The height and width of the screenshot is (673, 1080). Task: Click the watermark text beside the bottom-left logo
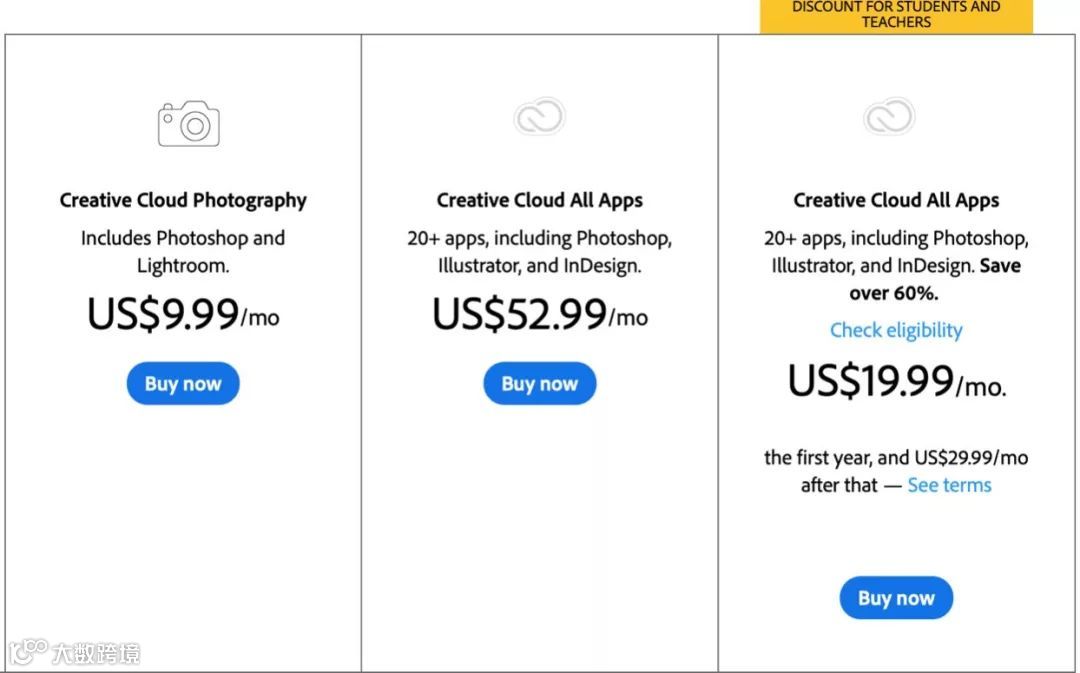(x=96, y=653)
